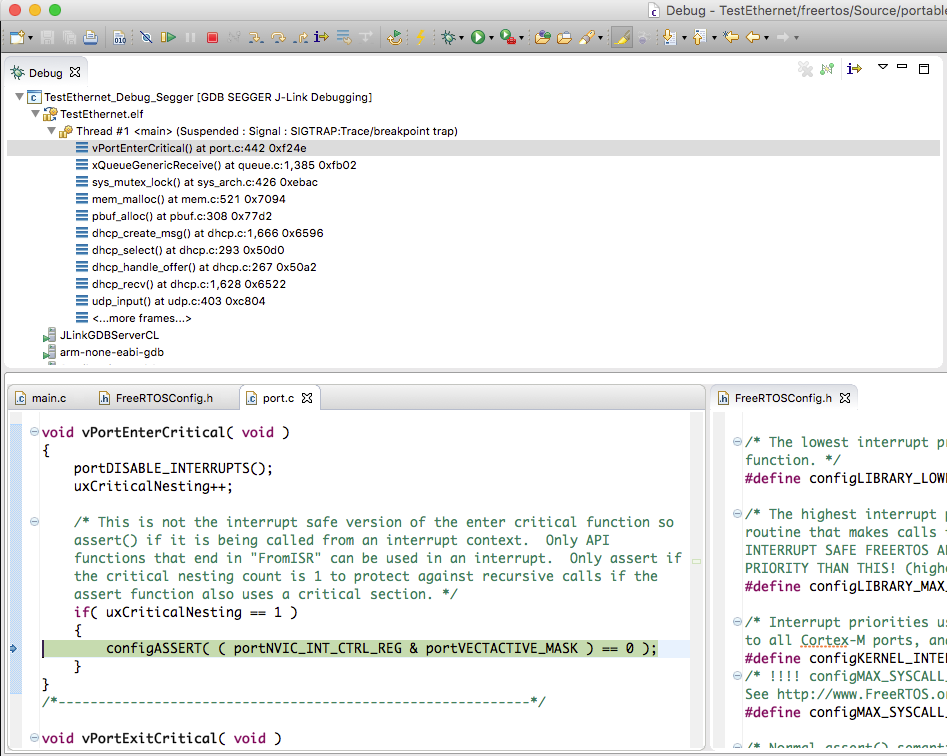
Task: Click the Last Edit Location icon
Action: coord(731,37)
